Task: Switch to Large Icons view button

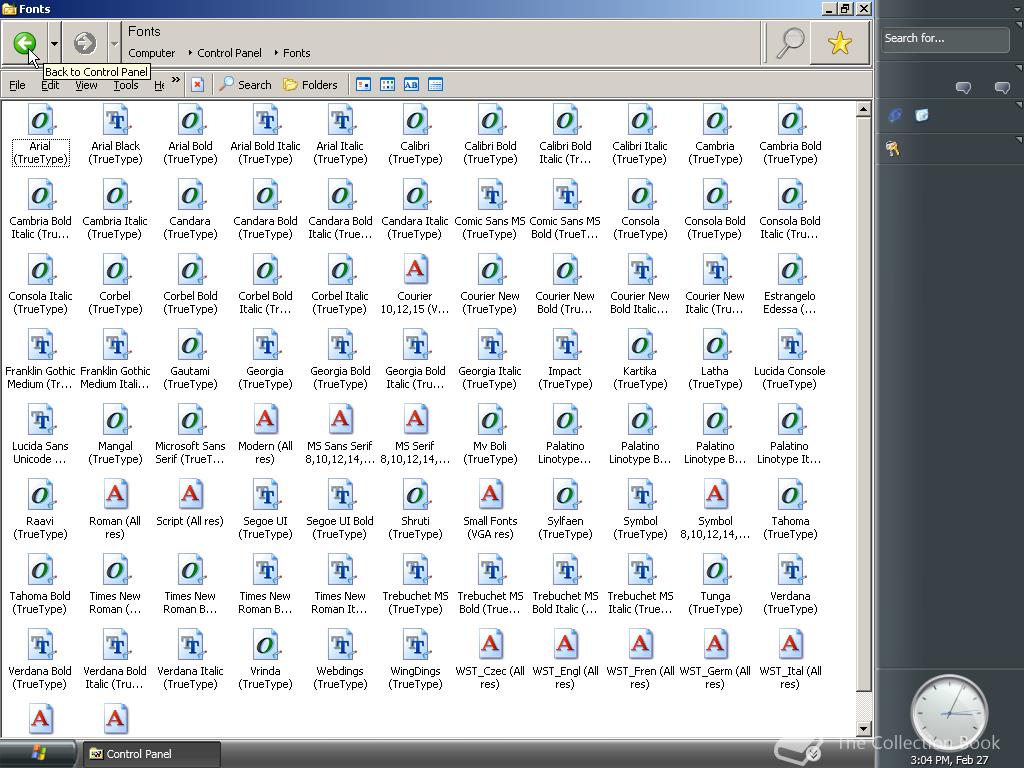Action: [363, 85]
